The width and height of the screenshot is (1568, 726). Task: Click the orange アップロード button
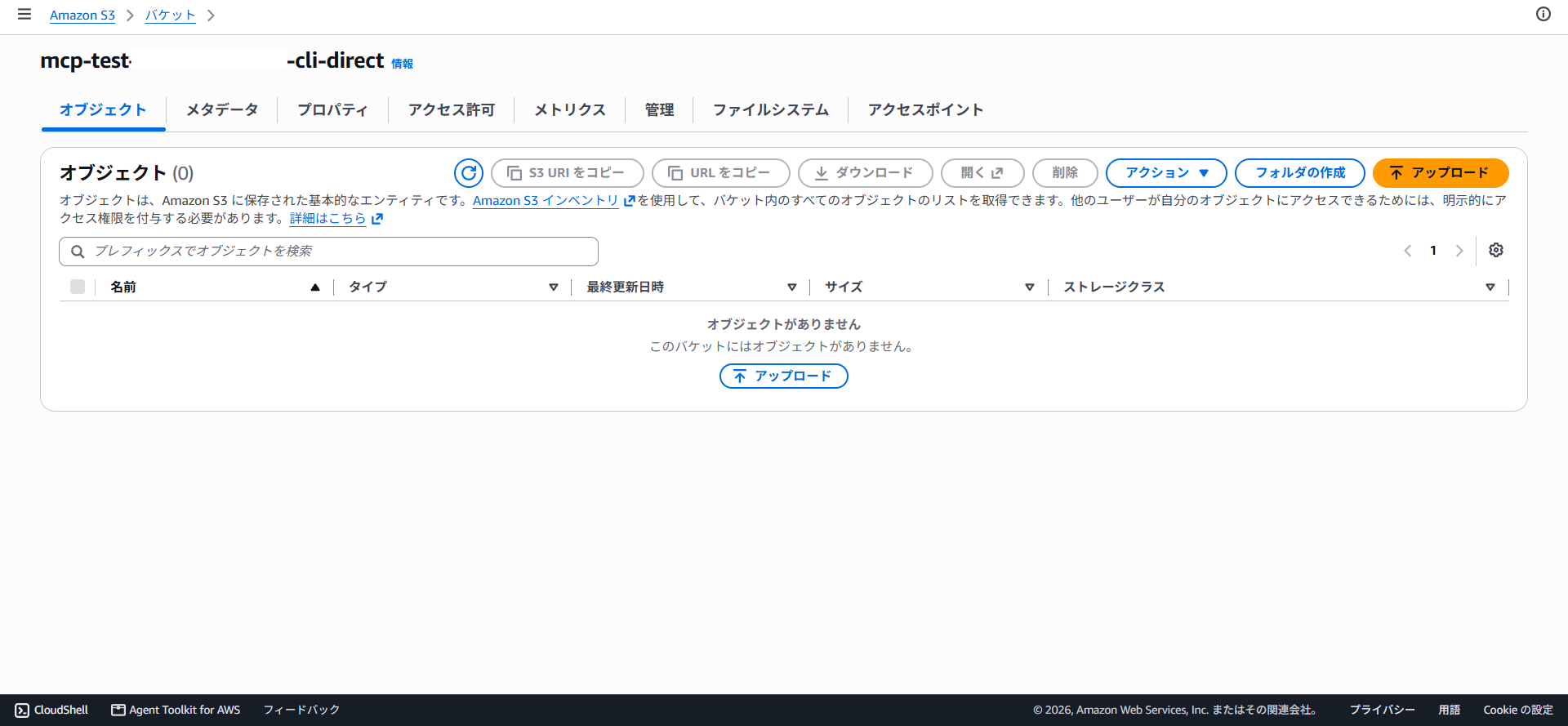click(1440, 173)
